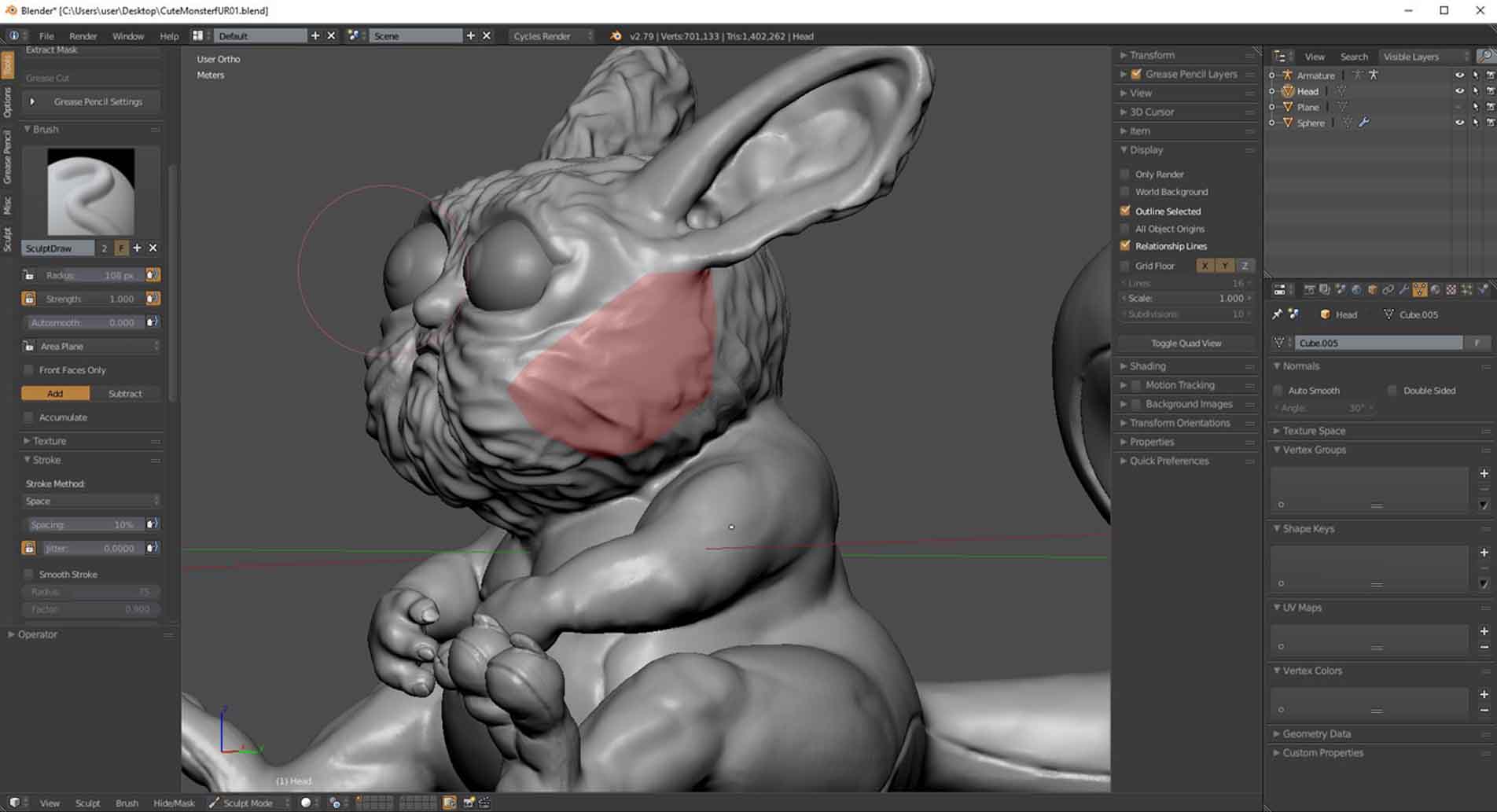Toggle radius pressure sensitivity icon
The image size is (1497, 812).
click(153, 274)
